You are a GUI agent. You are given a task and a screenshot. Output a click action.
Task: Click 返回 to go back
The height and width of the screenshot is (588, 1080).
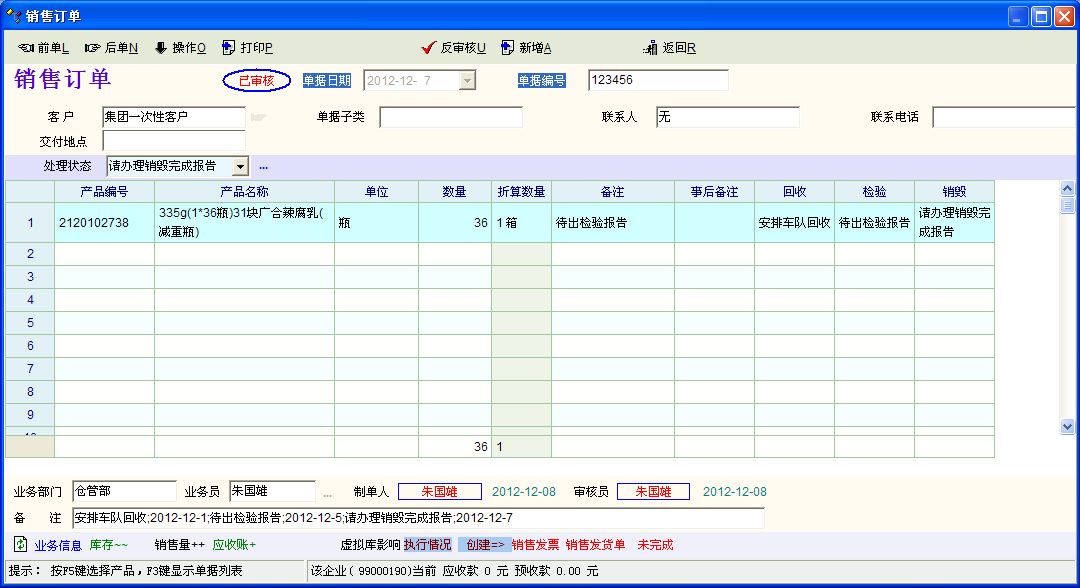point(651,48)
